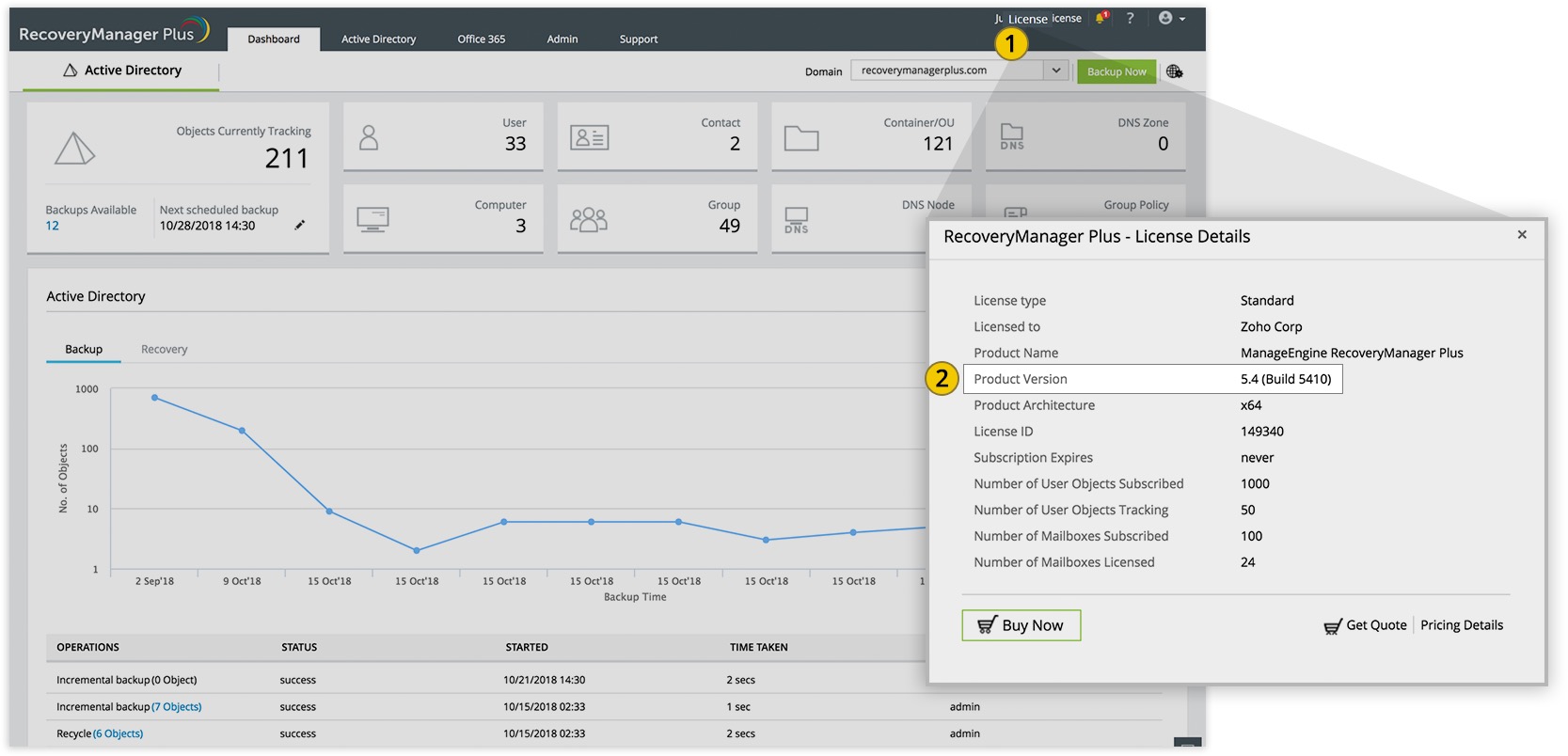The width and height of the screenshot is (1568, 756).
Task: Open the notification bell icon
Action: [x=1101, y=18]
